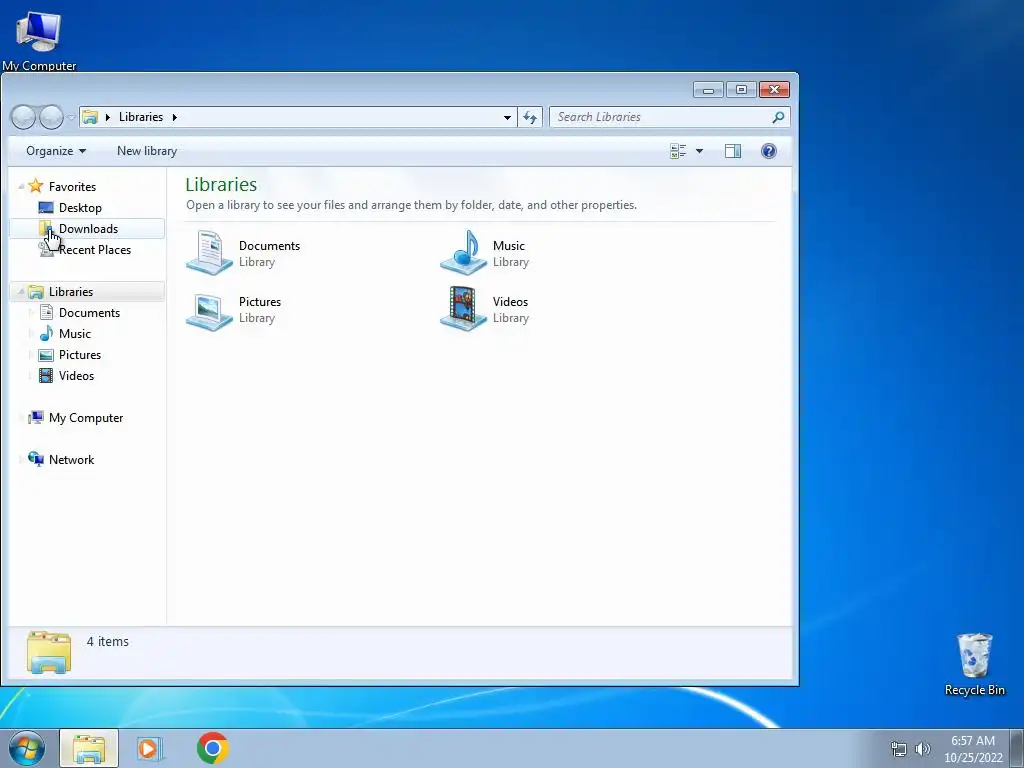Click Windows Explorer taskbar icon
Viewport: 1024px width, 768px height.
[89, 748]
